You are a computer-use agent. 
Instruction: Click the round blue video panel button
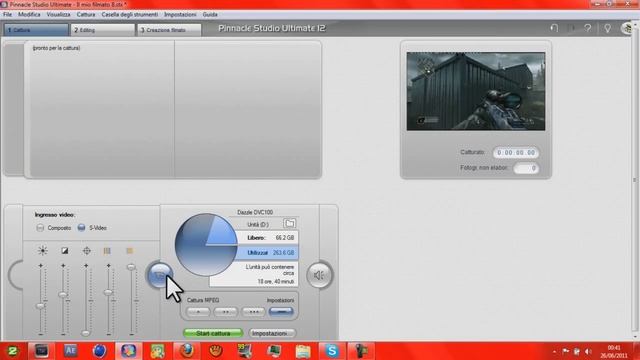point(160,275)
